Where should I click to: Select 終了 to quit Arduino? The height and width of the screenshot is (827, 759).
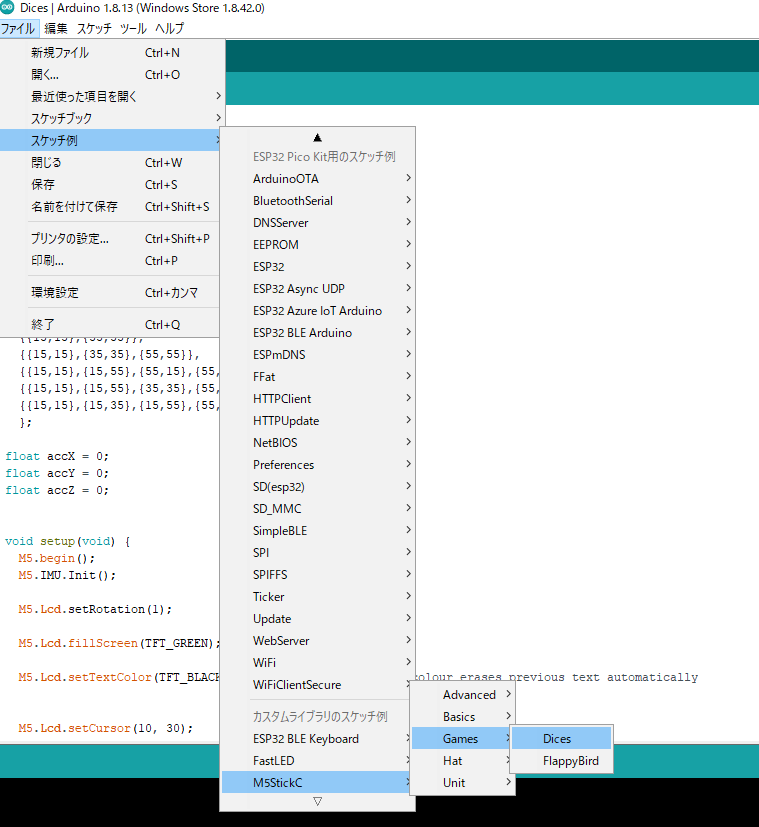(x=110, y=325)
